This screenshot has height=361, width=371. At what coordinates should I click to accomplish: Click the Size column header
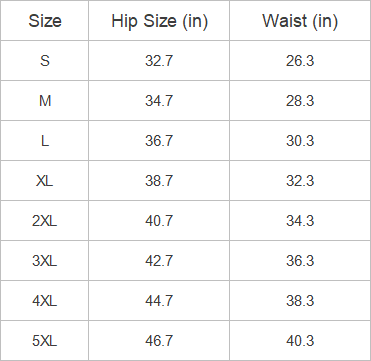(45, 21)
